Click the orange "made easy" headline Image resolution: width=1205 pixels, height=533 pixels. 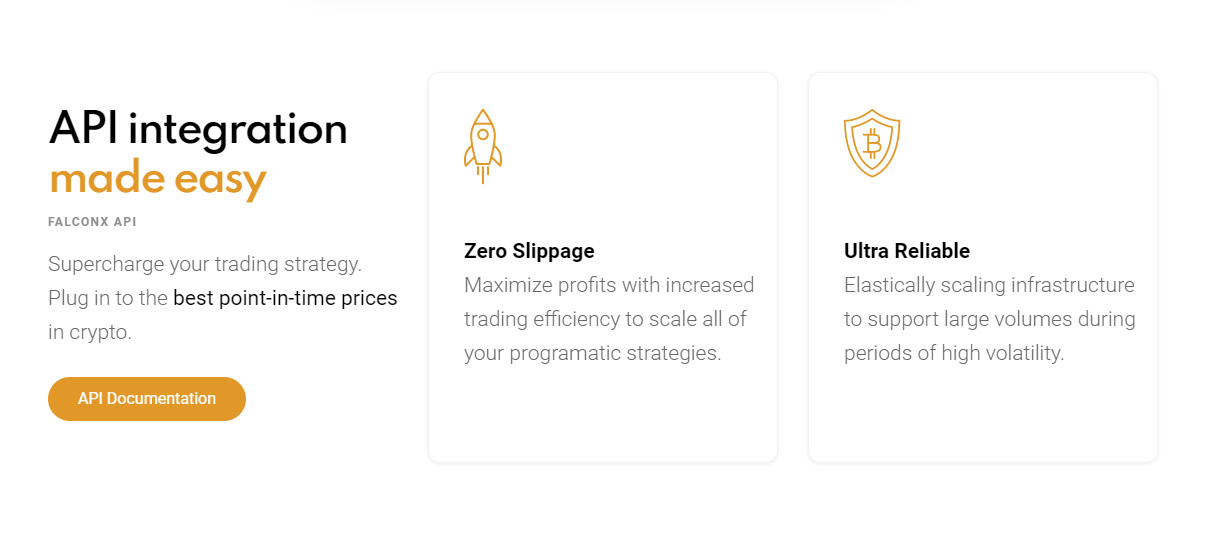tap(158, 179)
